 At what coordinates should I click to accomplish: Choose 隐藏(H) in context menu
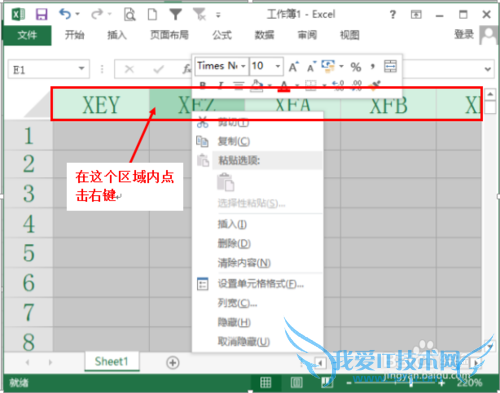pos(257,322)
